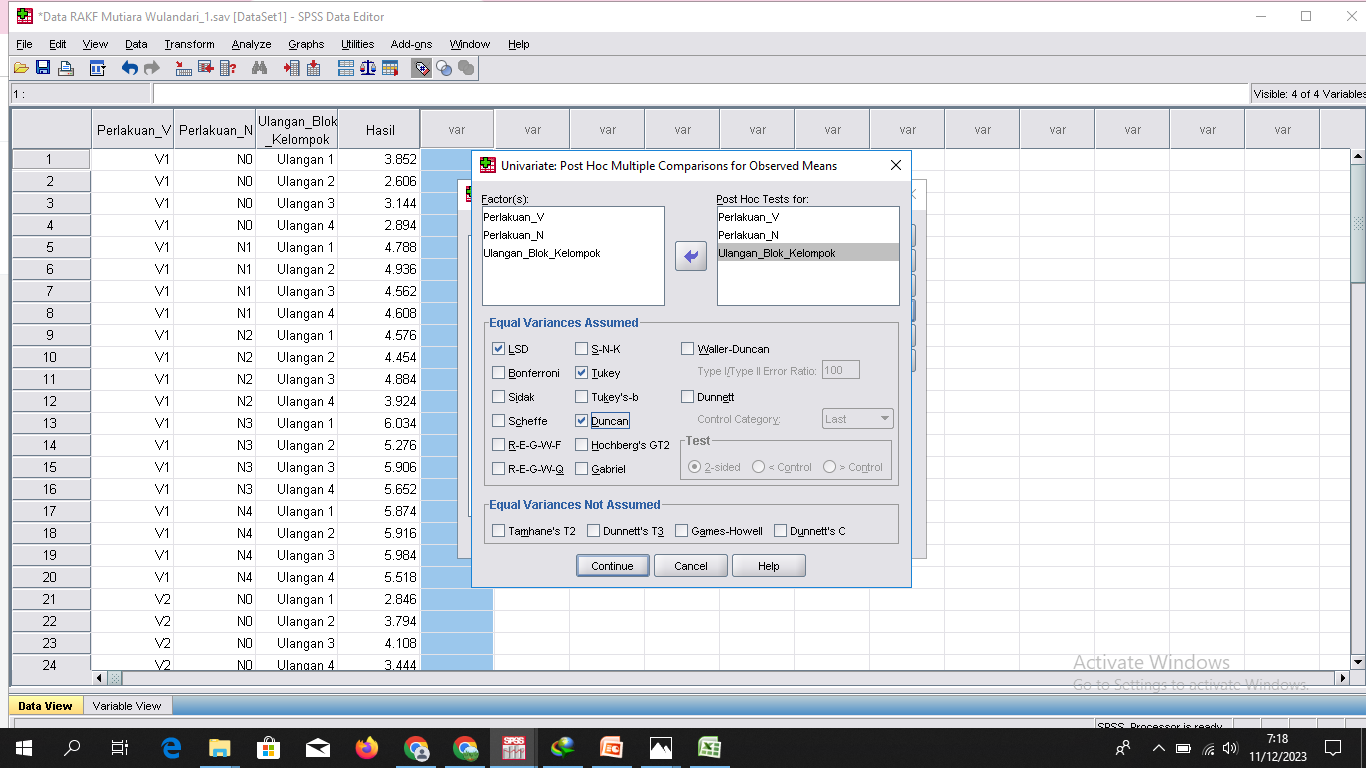Viewport: 1366px width, 768px height.
Task: Check the Dunnett checkbox
Action: [x=688, y=397]
